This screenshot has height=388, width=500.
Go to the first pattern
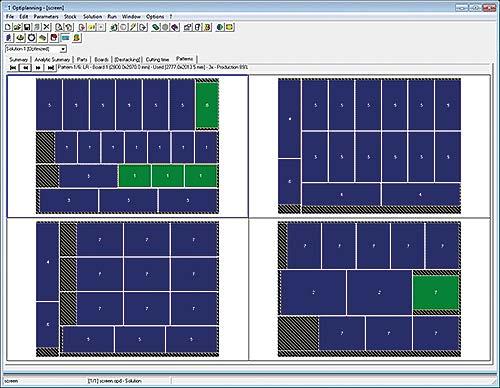(x=13, y=68)
